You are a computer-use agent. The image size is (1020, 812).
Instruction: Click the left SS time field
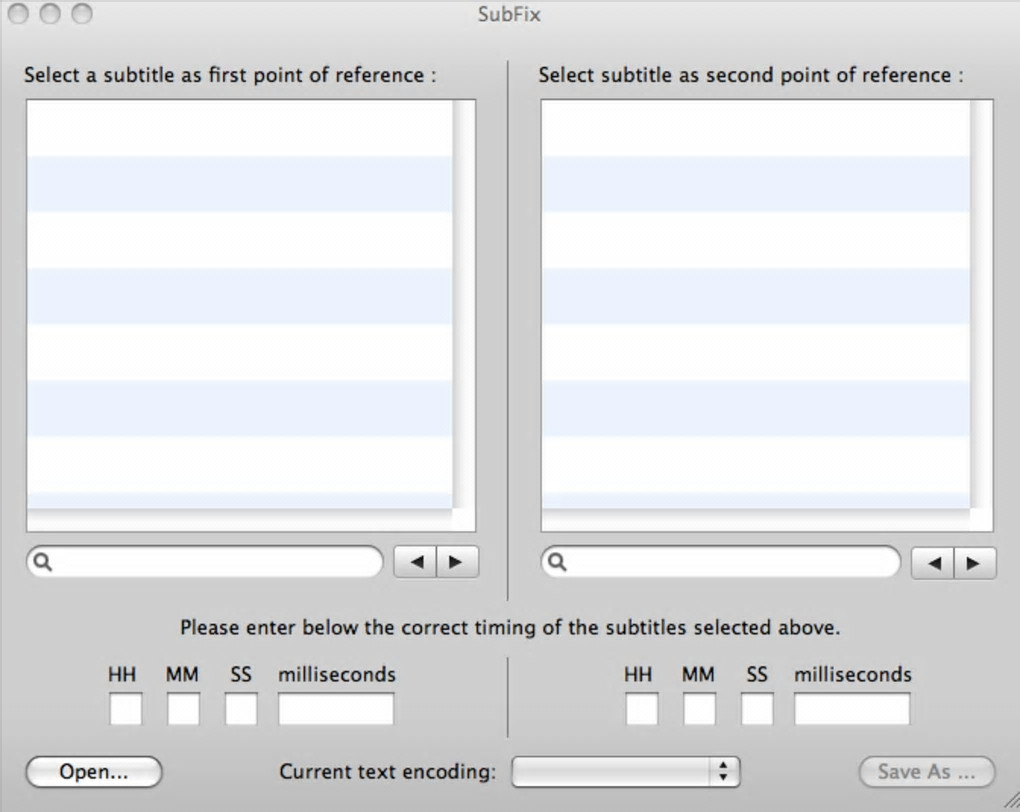tap(241, 709)
